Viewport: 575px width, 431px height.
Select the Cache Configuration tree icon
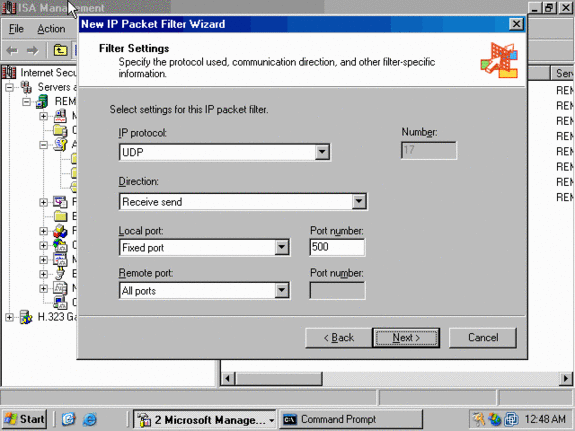60,245
